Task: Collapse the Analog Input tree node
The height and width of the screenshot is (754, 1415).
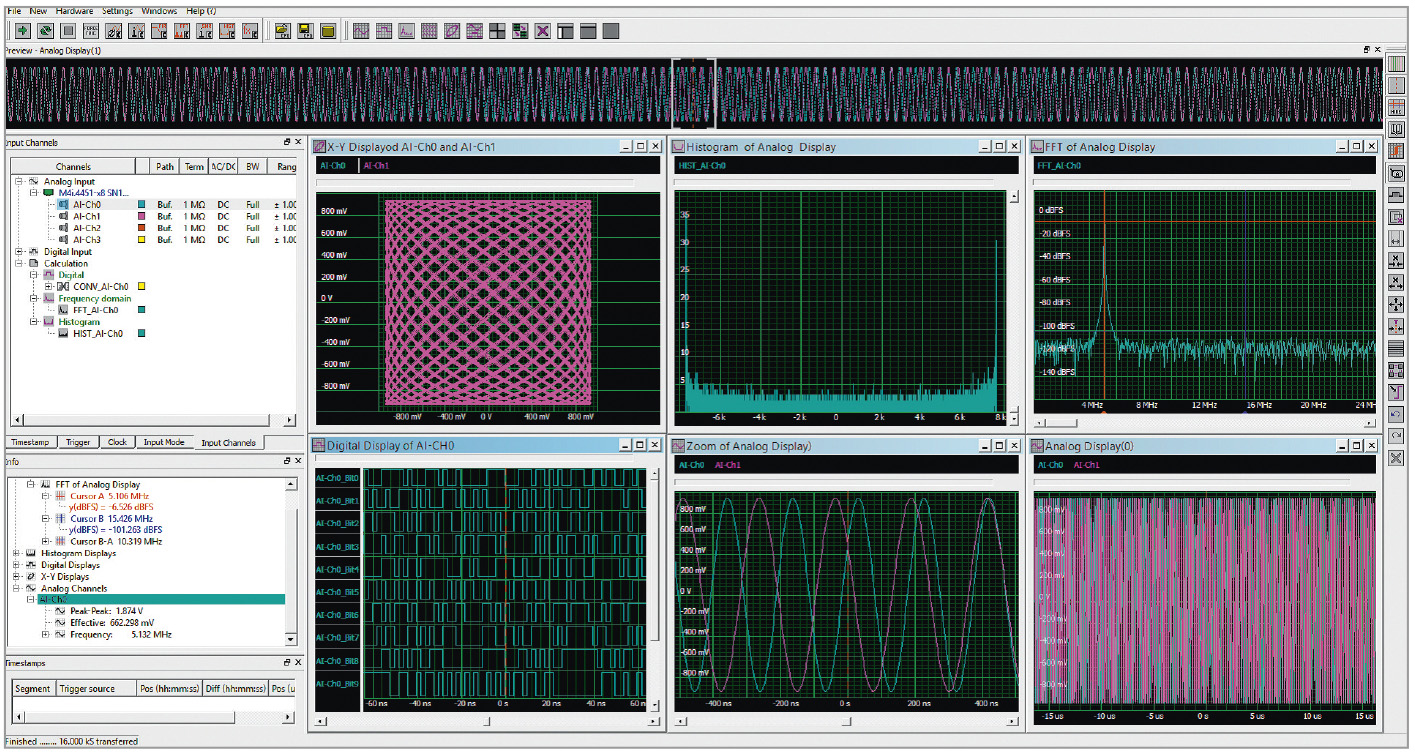Action: click(20, 182)
